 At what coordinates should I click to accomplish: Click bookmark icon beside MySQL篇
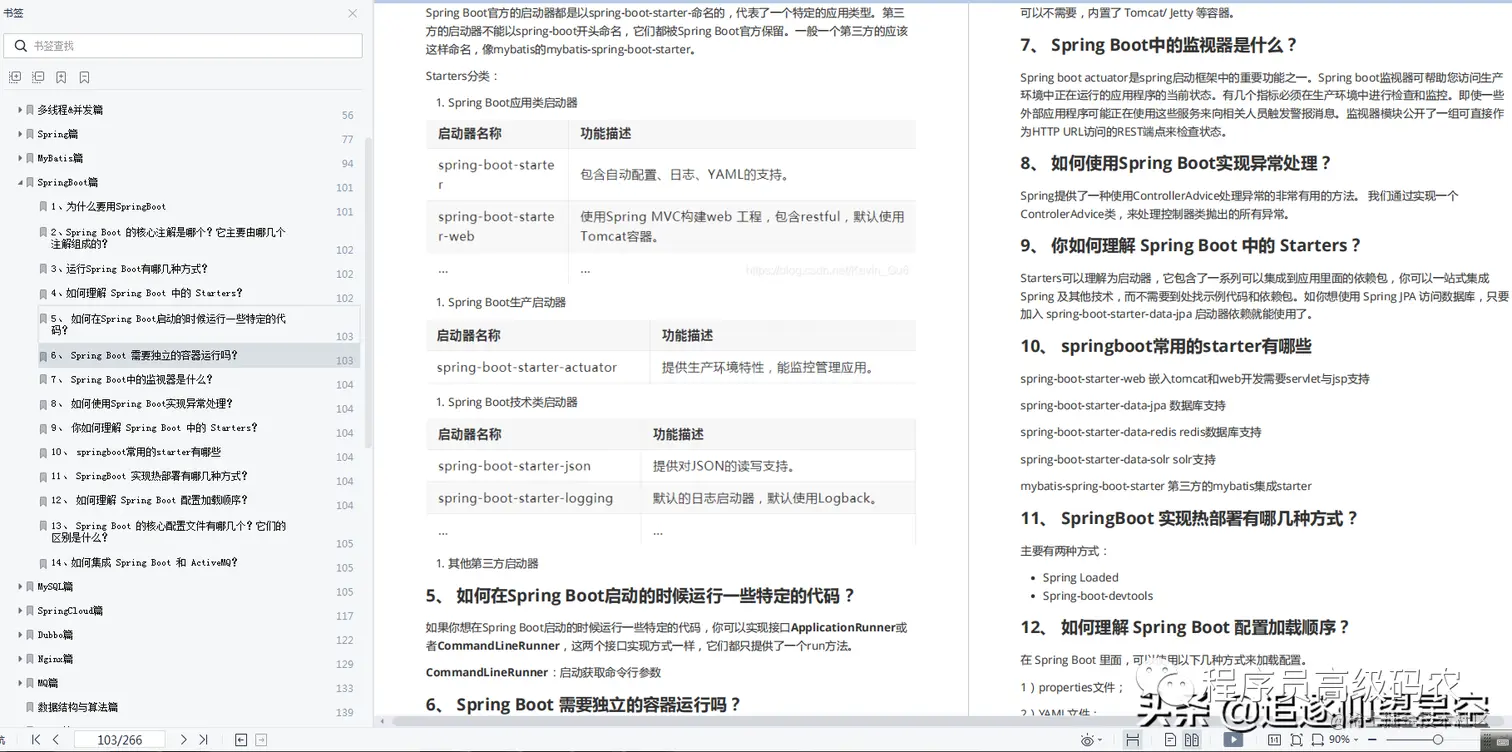30,586
